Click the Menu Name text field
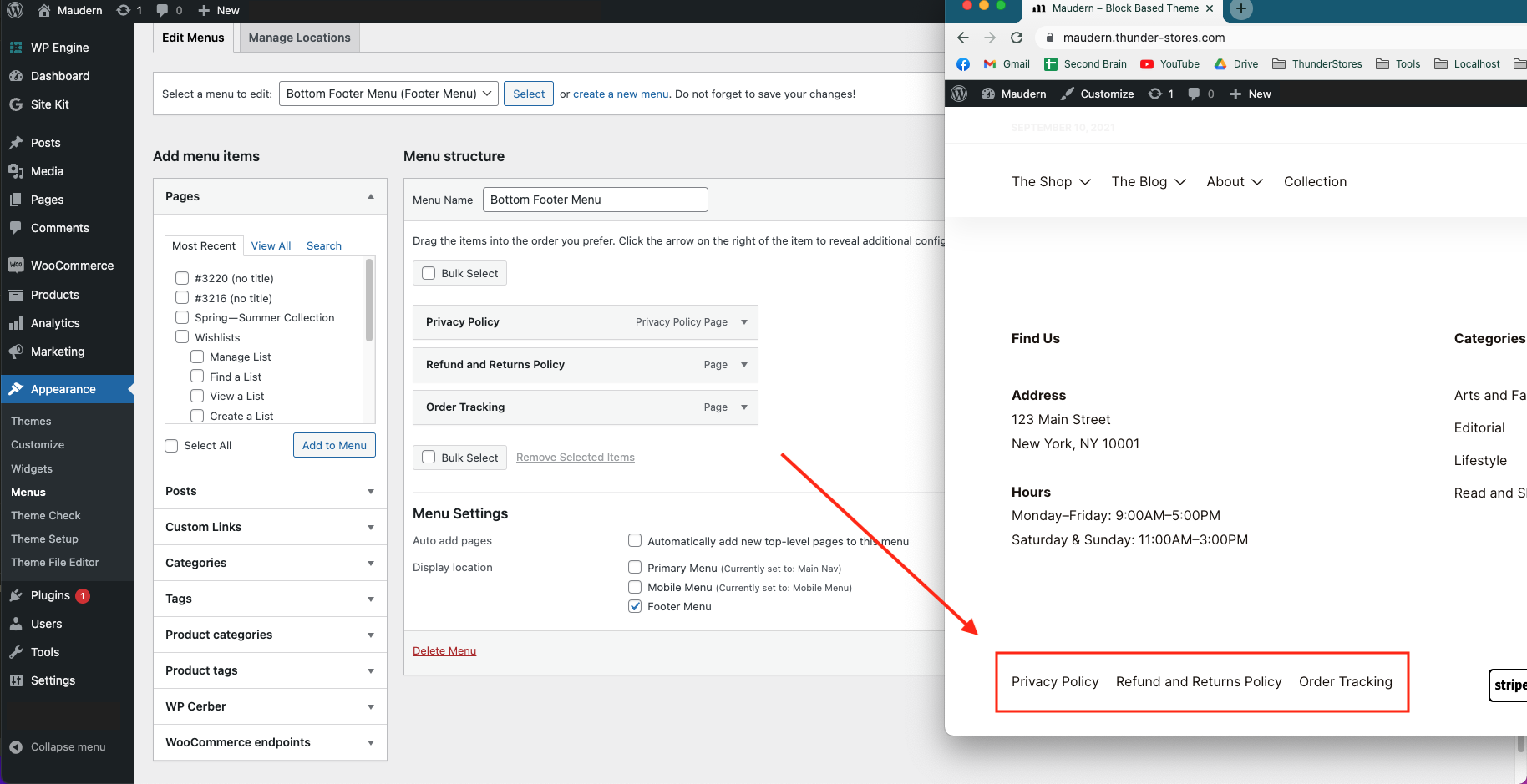Viewport: 1527px width, 784px height. click(595, 200)
